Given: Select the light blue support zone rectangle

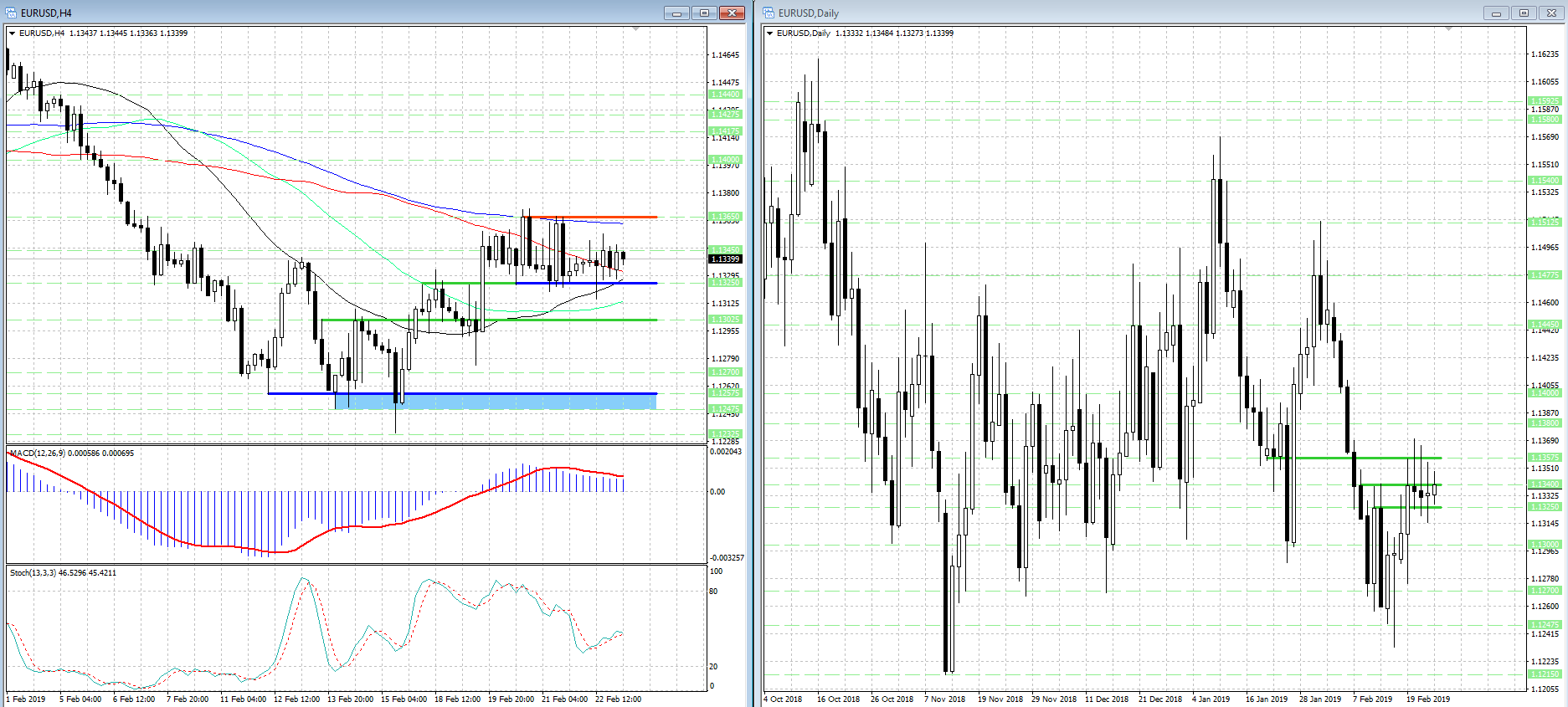Looking at the screenshot, I should tap(502, 402).
